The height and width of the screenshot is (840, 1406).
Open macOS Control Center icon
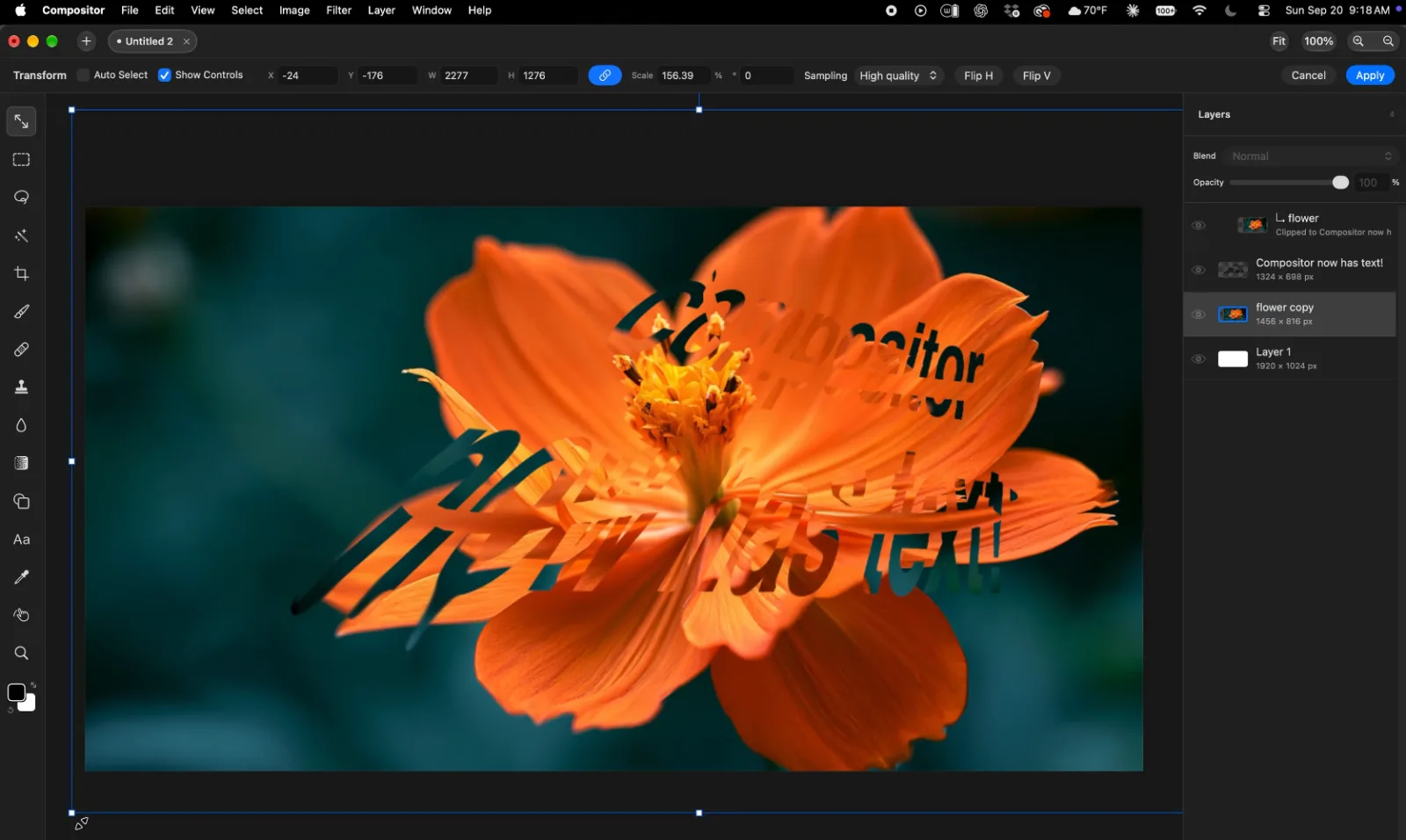coord(1264,11)
